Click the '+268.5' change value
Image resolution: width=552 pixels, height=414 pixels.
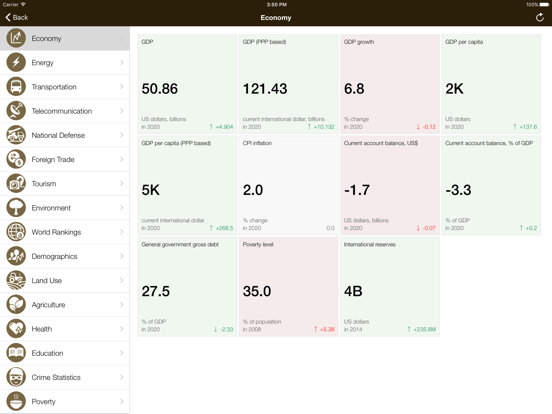[224, 228]
